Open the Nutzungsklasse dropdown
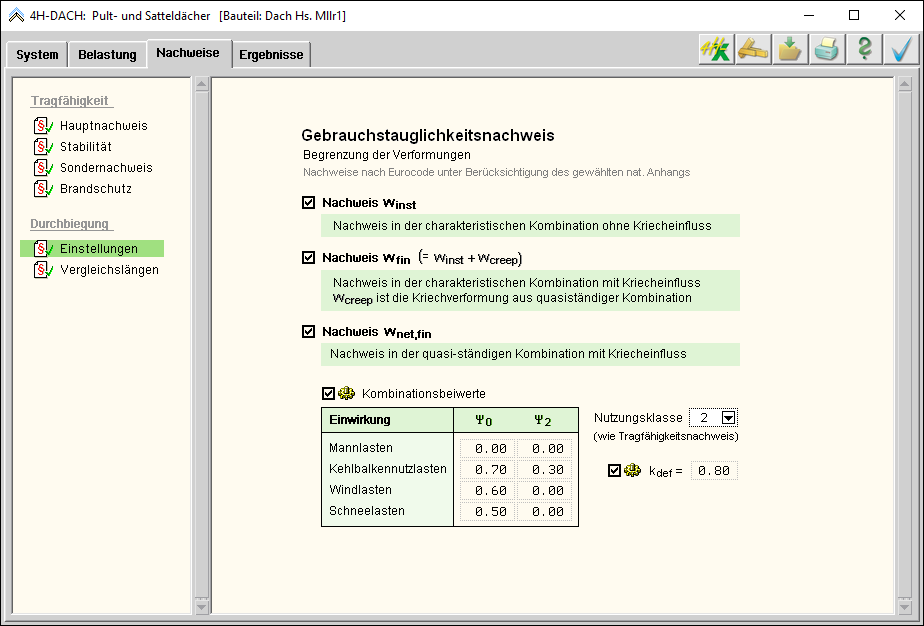Screen dimensions: 924x626 [x=728, y=418]
